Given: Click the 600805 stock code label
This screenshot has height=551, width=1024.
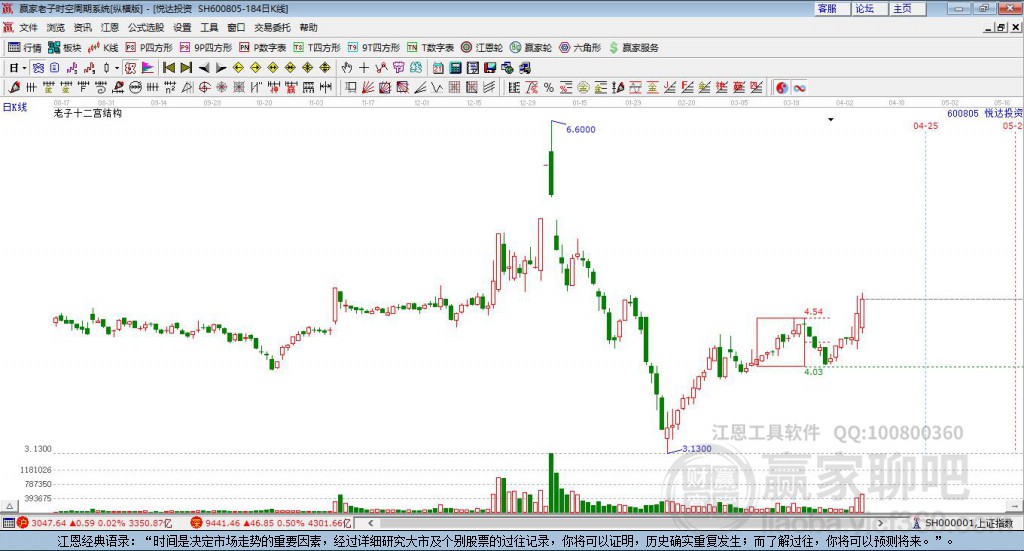Looking at the screenshot, I should [x=963, y=114].
